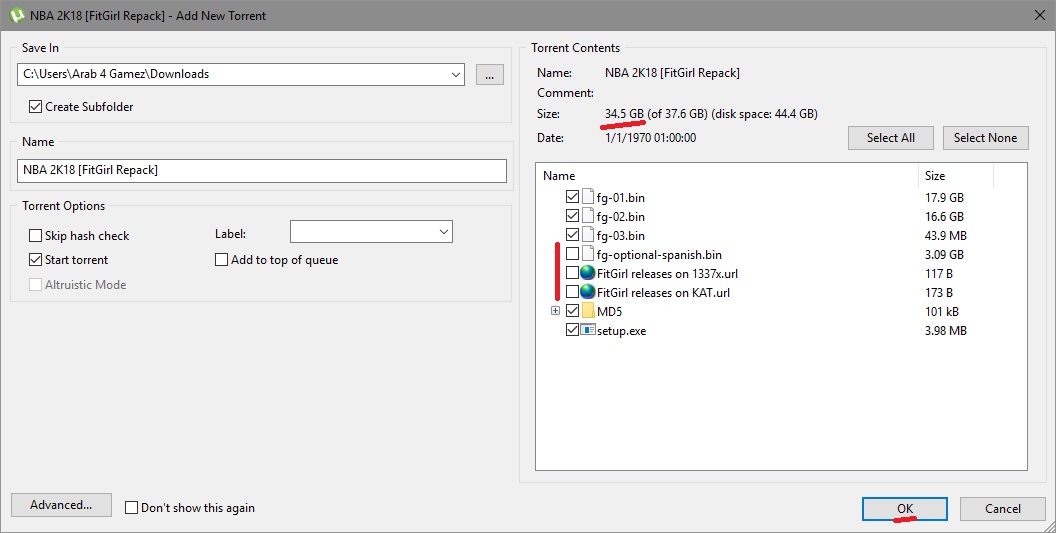Sort files by Size column header

pos(955,176)
